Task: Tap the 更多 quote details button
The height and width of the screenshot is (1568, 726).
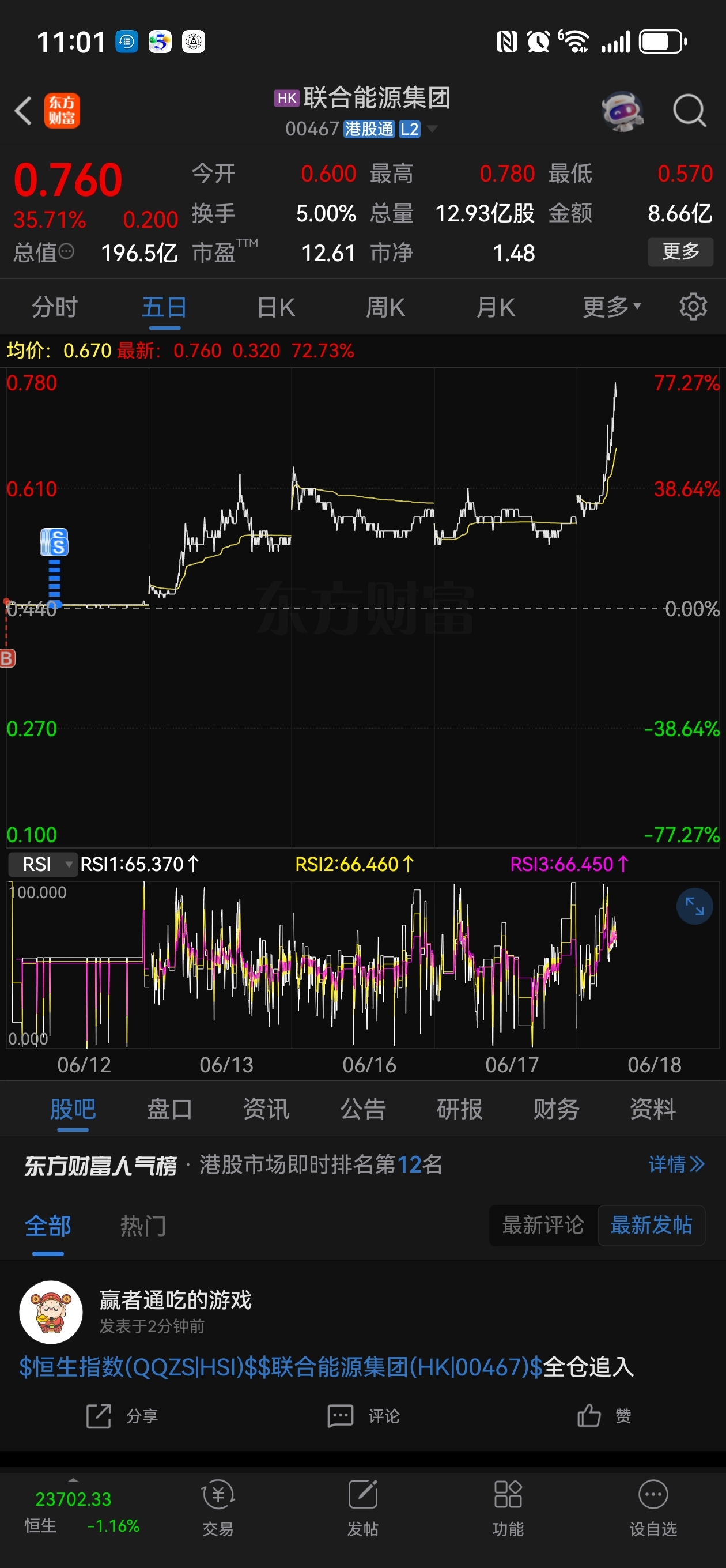Action: 680,251
